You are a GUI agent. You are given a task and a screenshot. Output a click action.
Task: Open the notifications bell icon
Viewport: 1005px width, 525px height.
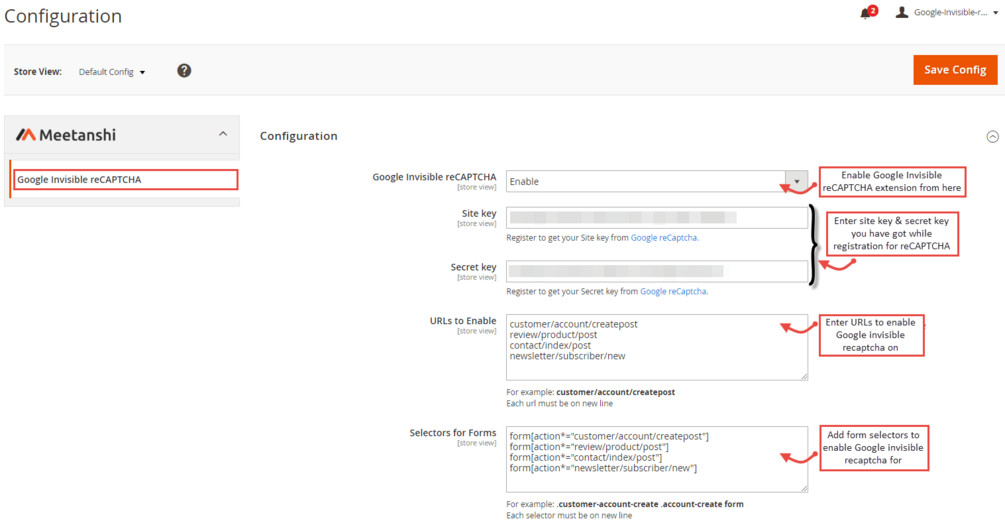coord(866,13)
